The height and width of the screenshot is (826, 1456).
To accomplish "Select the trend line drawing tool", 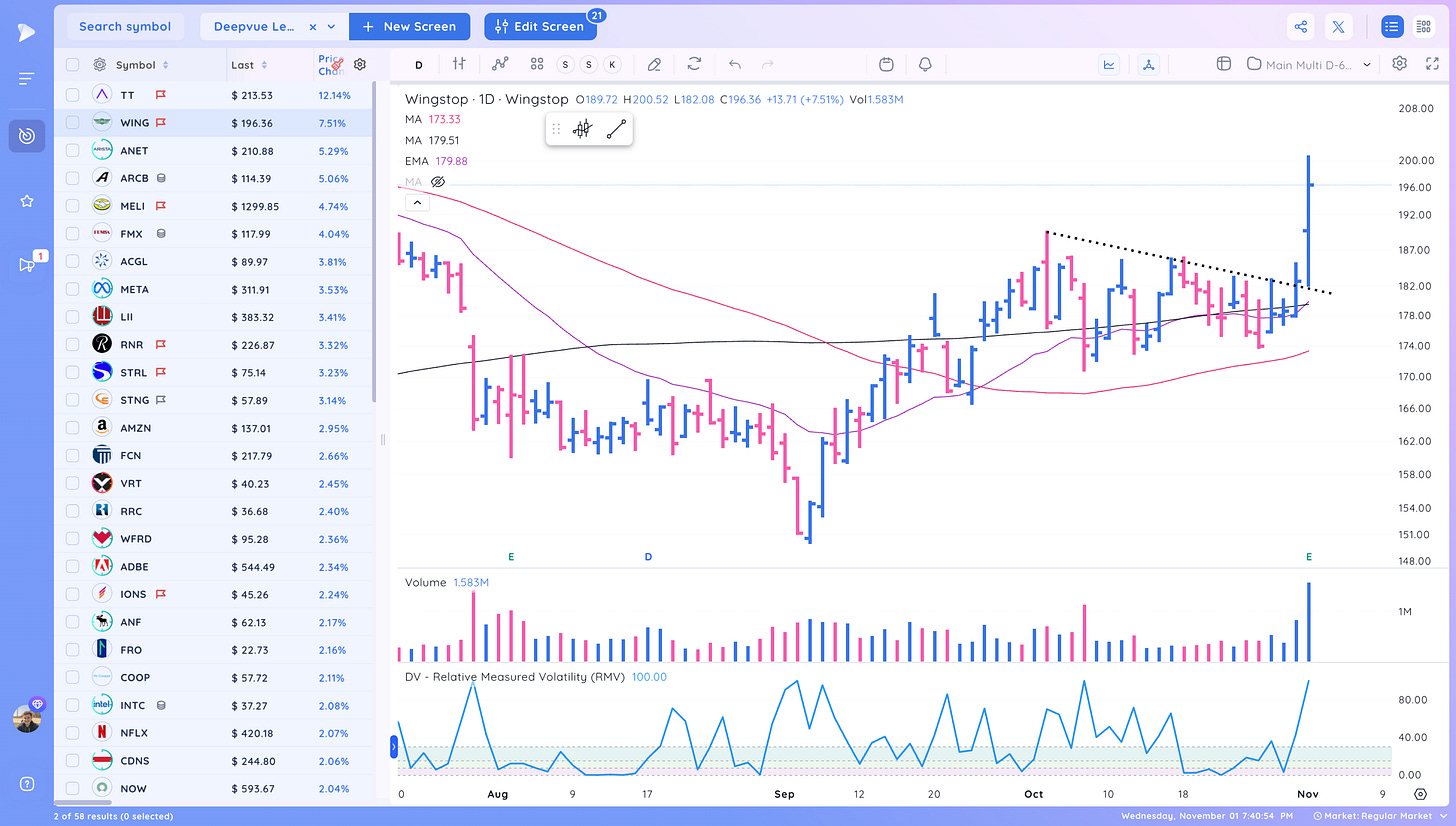I will pyautogui.click(x=616, y=128).
